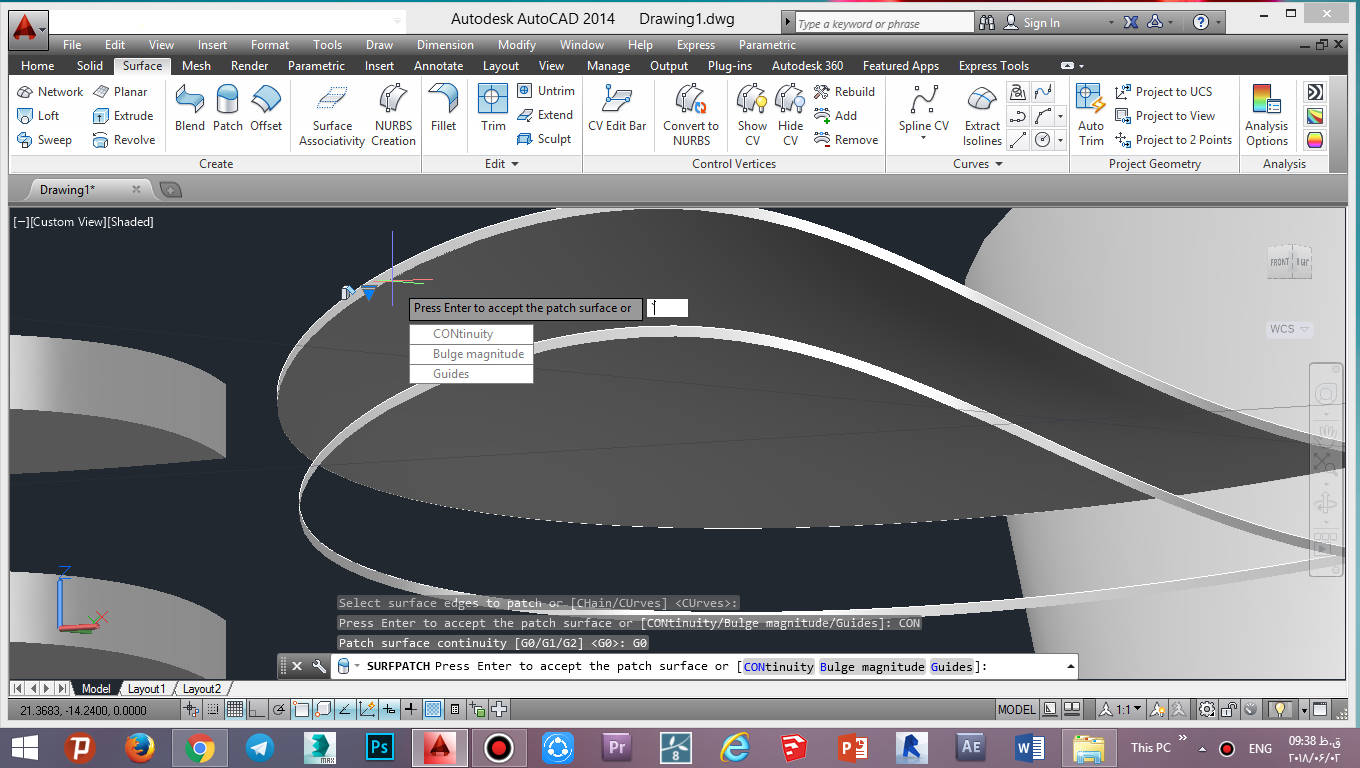Screen dimensions: 1360x768
Task: Hide control vertices with Hide CV
Action: (x=790, y=115)
